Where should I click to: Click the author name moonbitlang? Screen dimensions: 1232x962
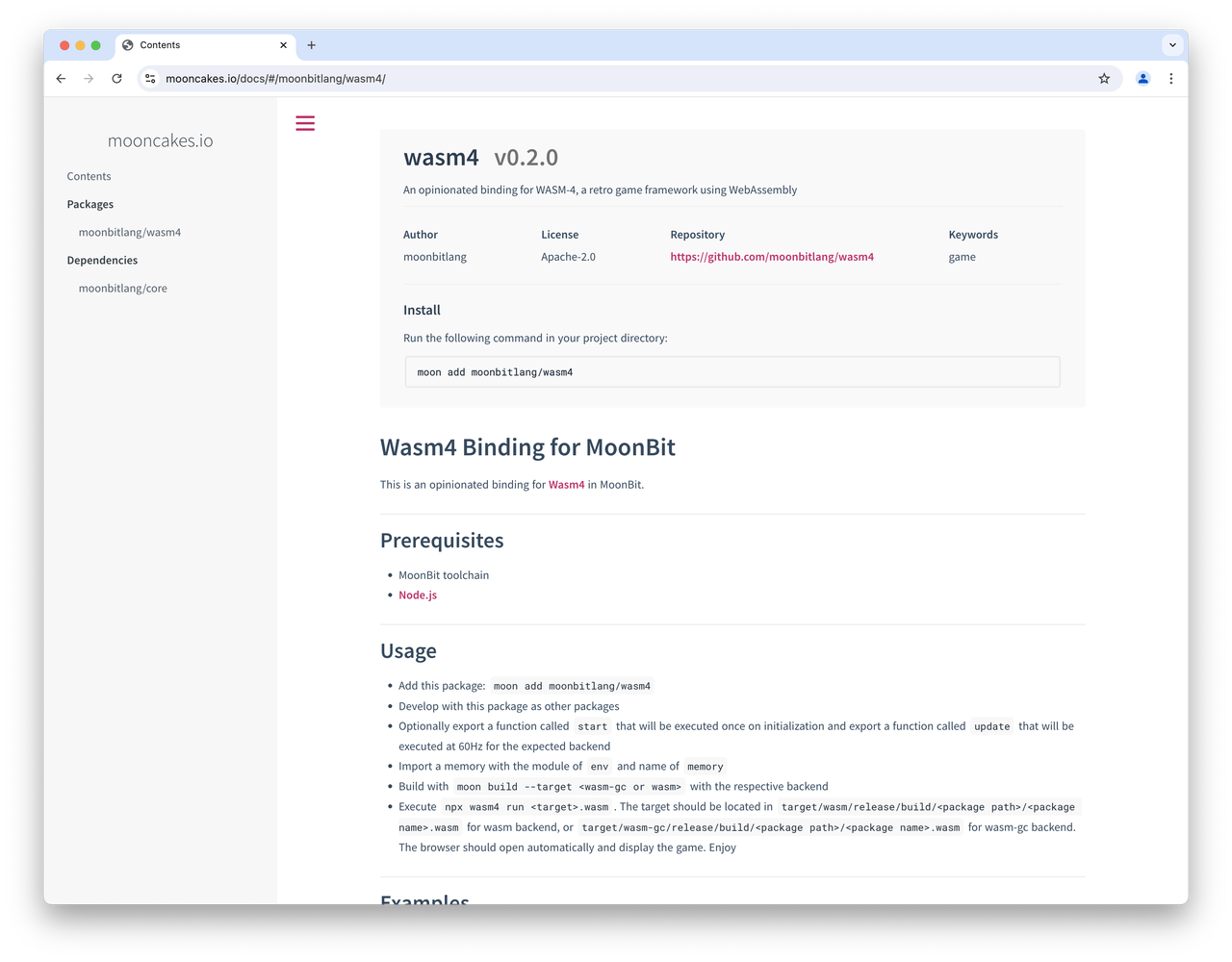[435, 257]
